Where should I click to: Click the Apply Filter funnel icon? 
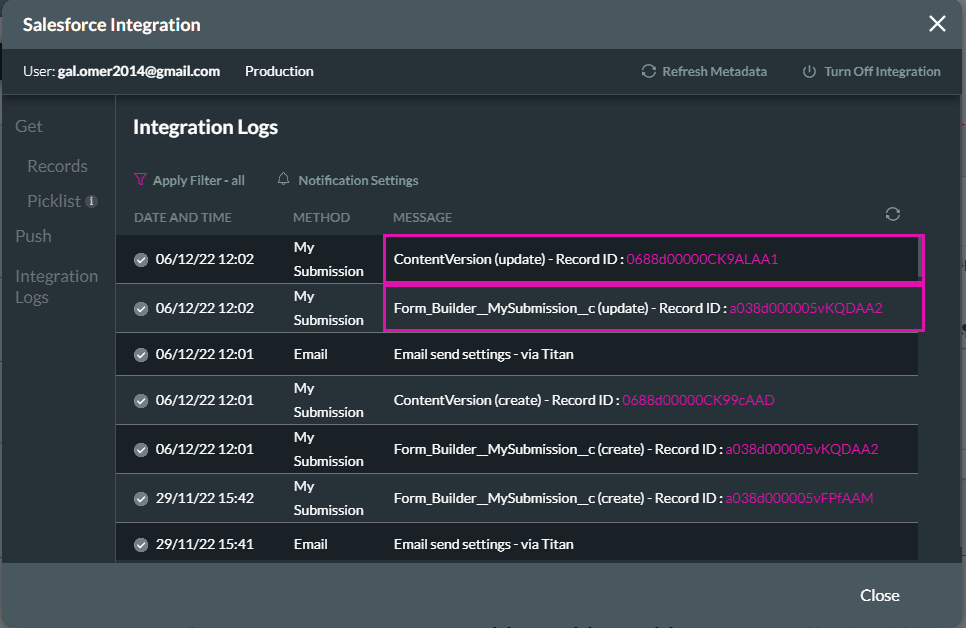pyautogui.click(x=142, y=180)
